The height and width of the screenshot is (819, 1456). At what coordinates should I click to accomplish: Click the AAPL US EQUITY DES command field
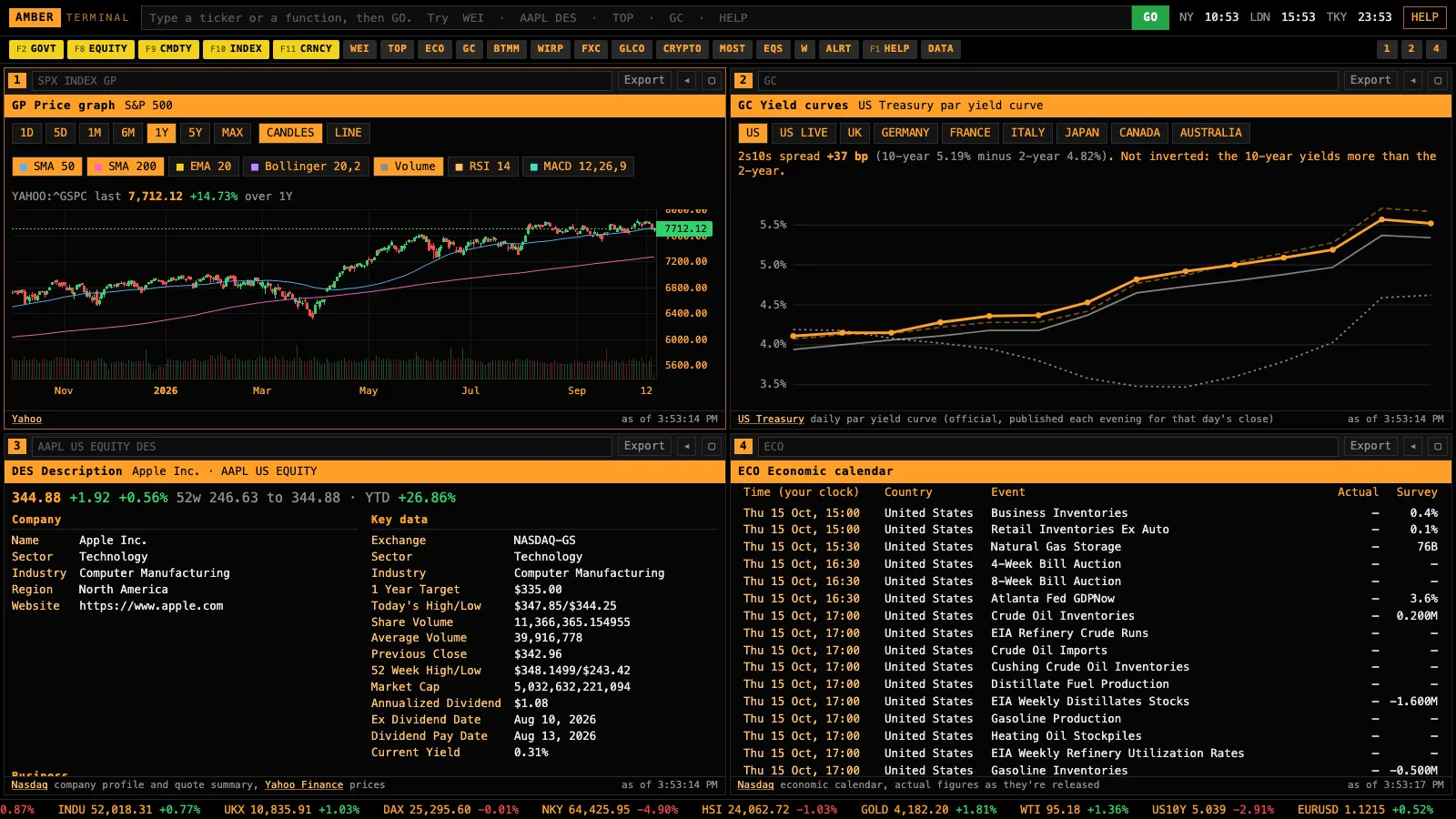[322, 446]
